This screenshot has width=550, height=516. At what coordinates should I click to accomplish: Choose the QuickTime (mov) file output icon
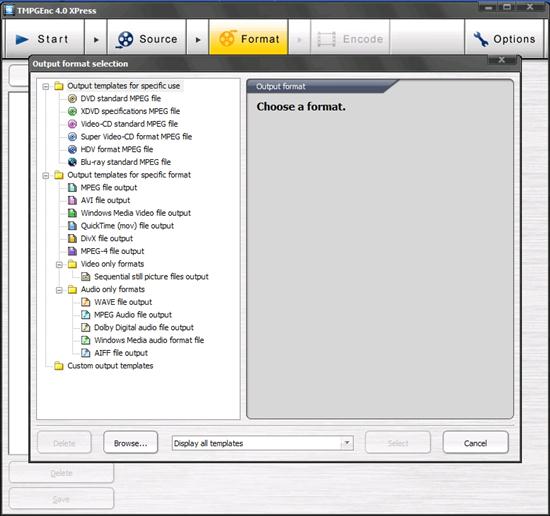[x=72, y=226]
